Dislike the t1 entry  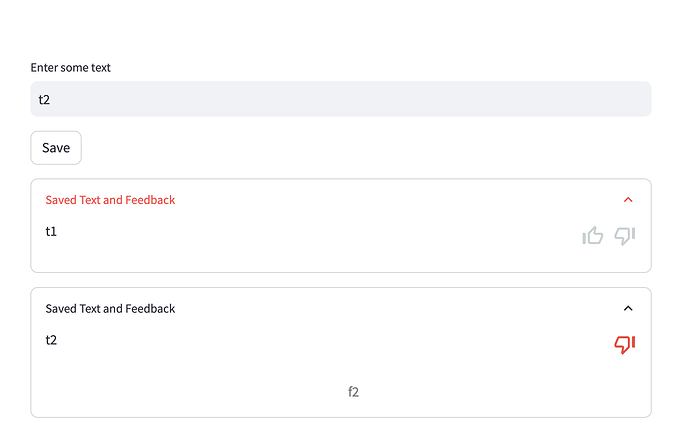(x=625, y=236)
